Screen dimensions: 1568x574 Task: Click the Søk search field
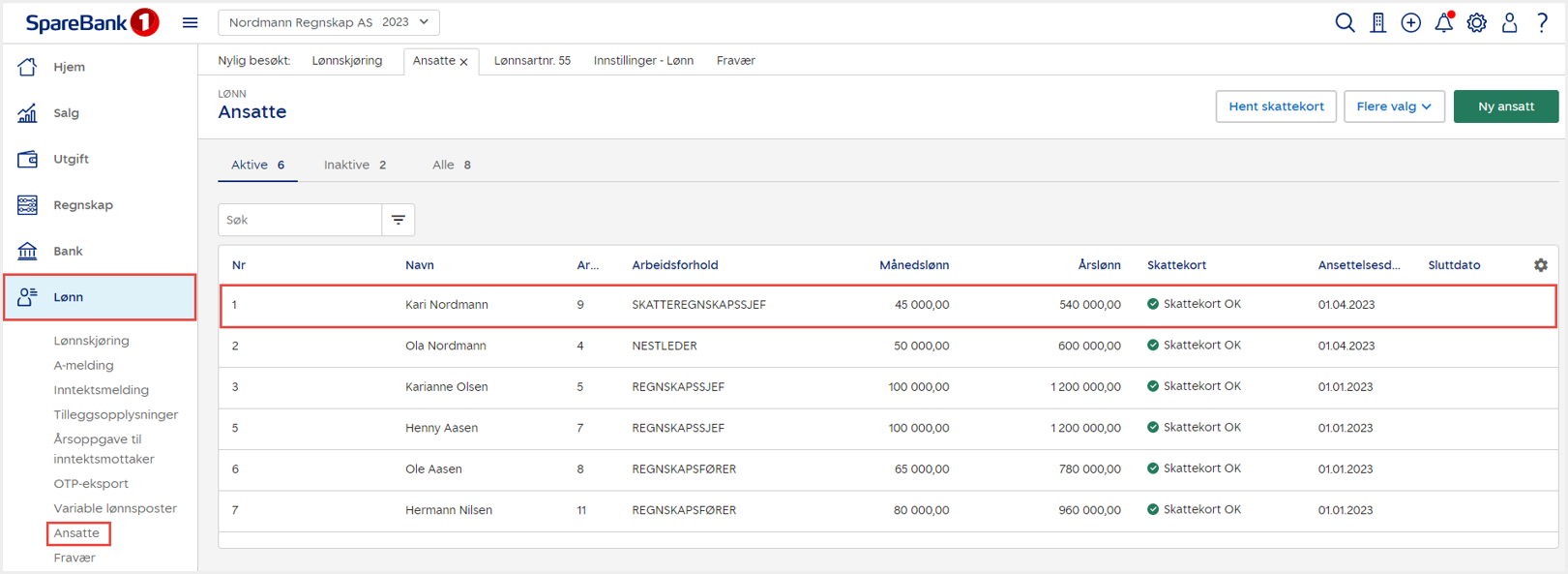click(300, 220)
